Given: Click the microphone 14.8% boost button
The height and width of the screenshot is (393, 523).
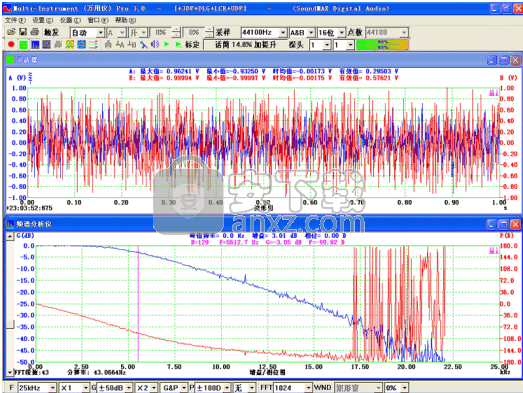Looking at the screenshot, I should point(246,45).
